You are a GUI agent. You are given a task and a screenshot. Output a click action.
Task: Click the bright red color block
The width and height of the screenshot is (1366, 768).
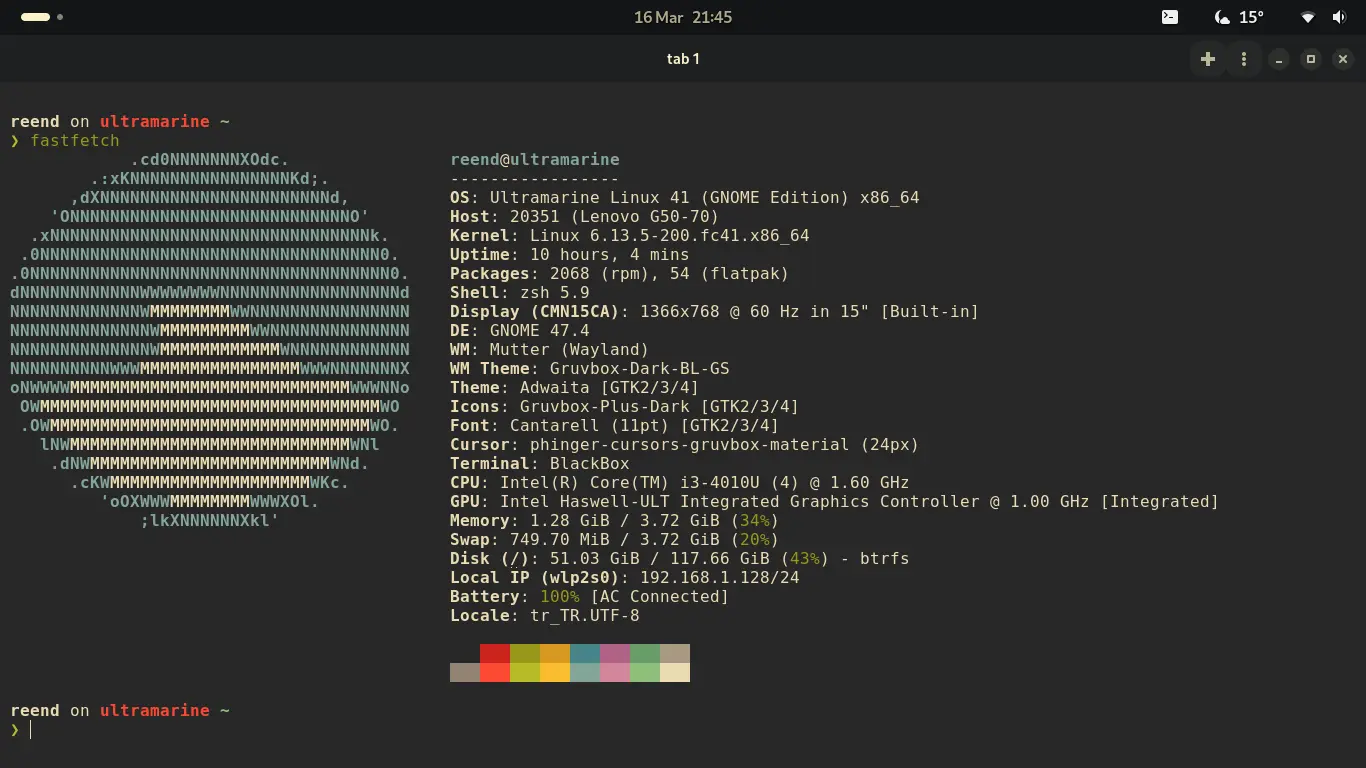495,672
